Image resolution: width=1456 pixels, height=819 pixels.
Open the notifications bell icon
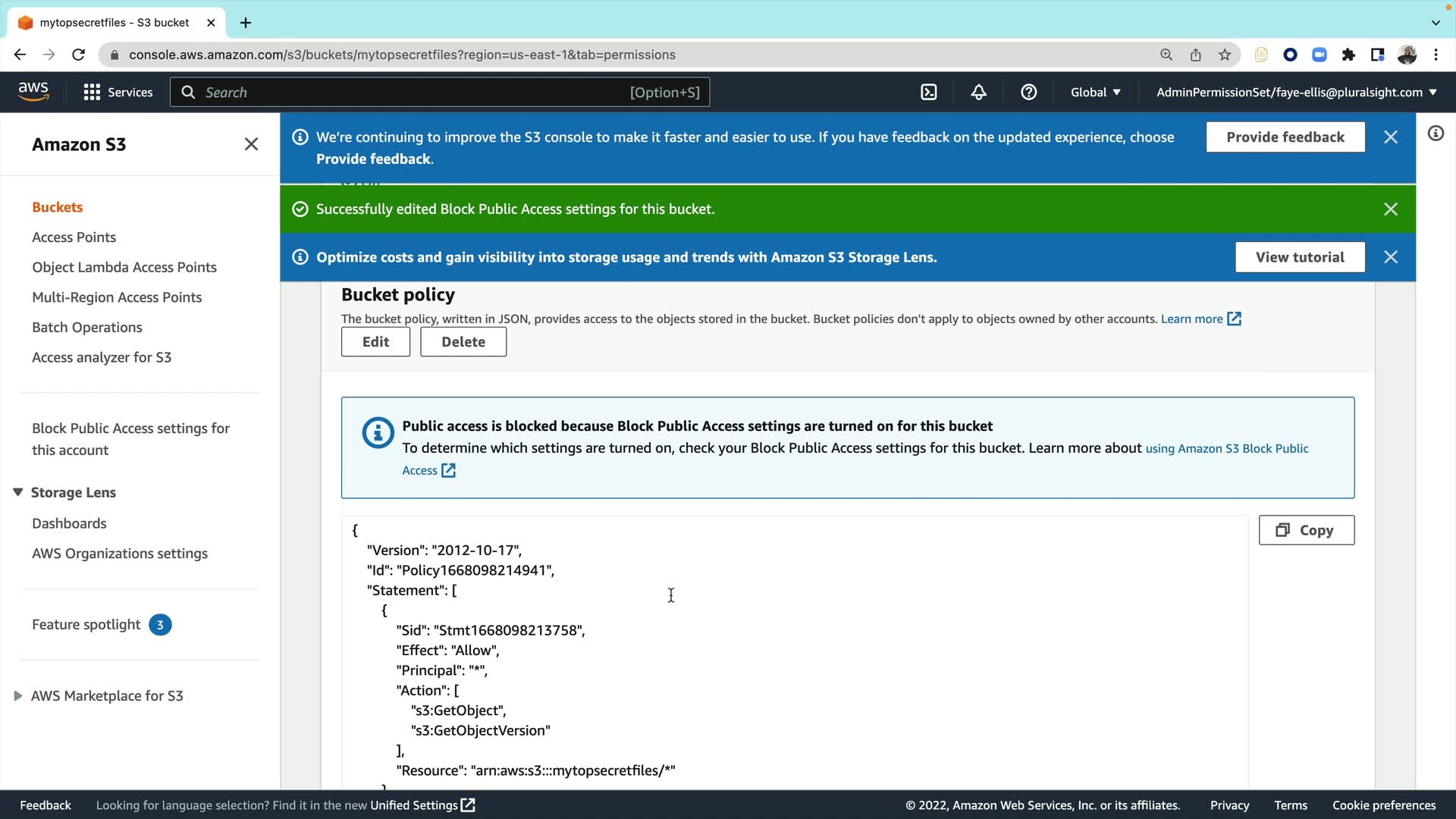(x=979, y=93)
